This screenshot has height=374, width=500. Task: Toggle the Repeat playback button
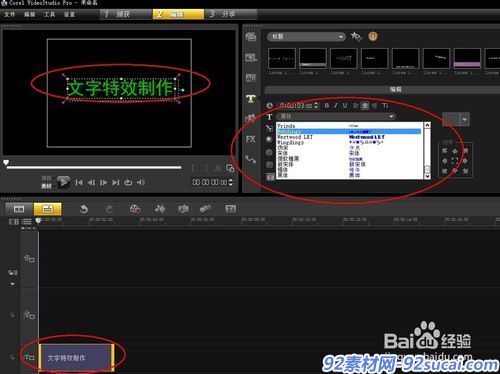coord(128,182)
